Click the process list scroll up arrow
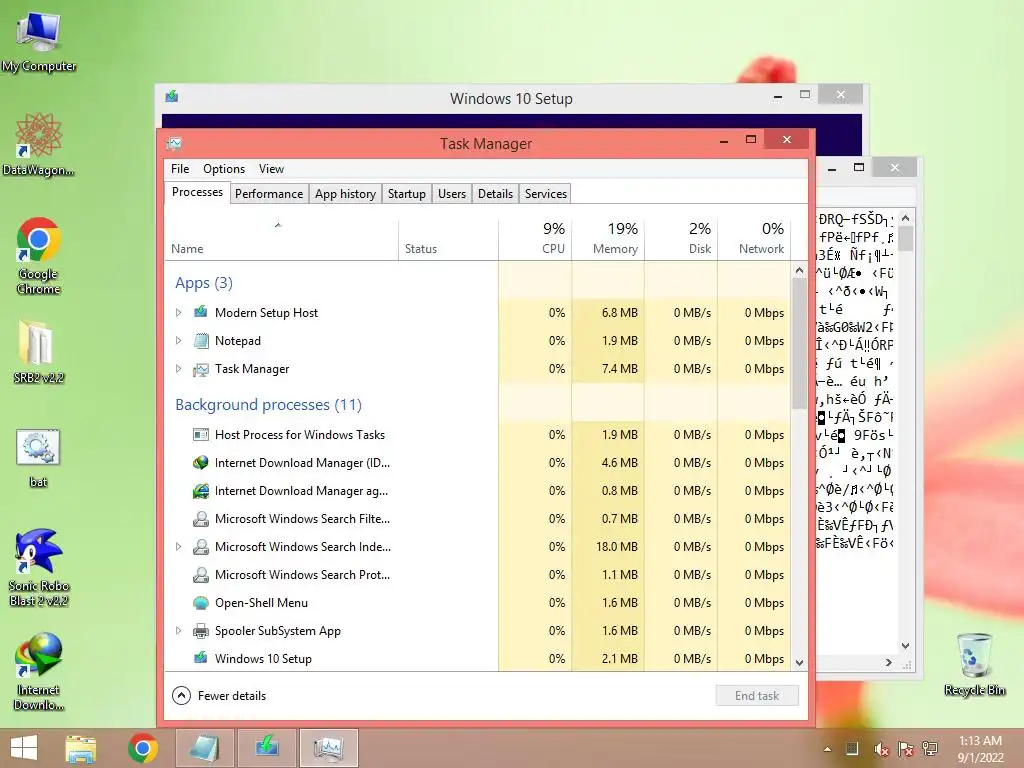This screenshot has height=768, width=1024. point(799,270)
